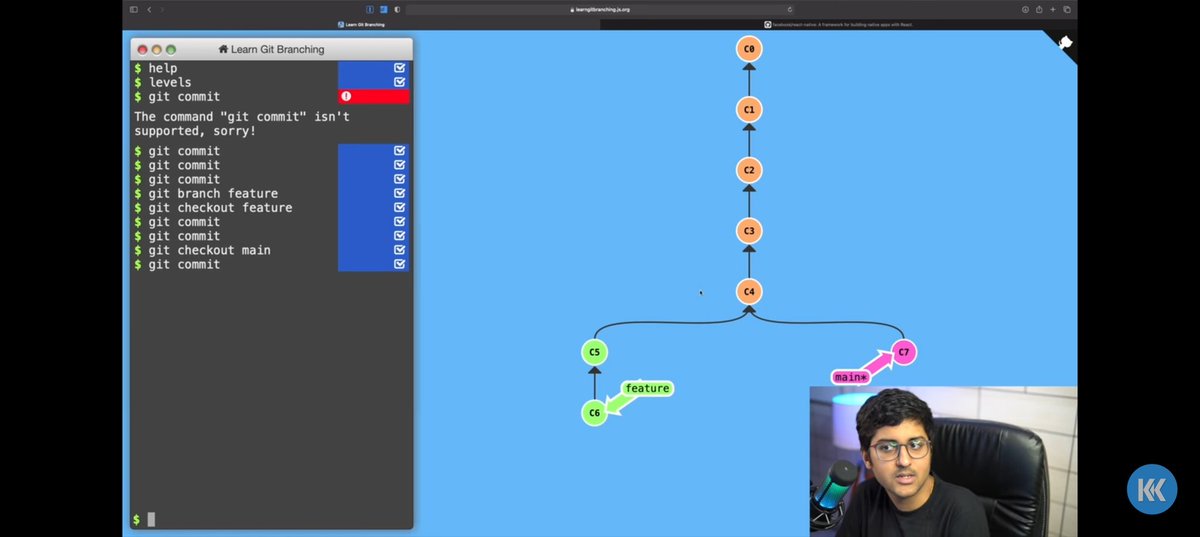Image resolution: width=1200 pixels, height=537 pixels.
Task: Click the check icon beside git checkout feature
Action: coord(400,207)
